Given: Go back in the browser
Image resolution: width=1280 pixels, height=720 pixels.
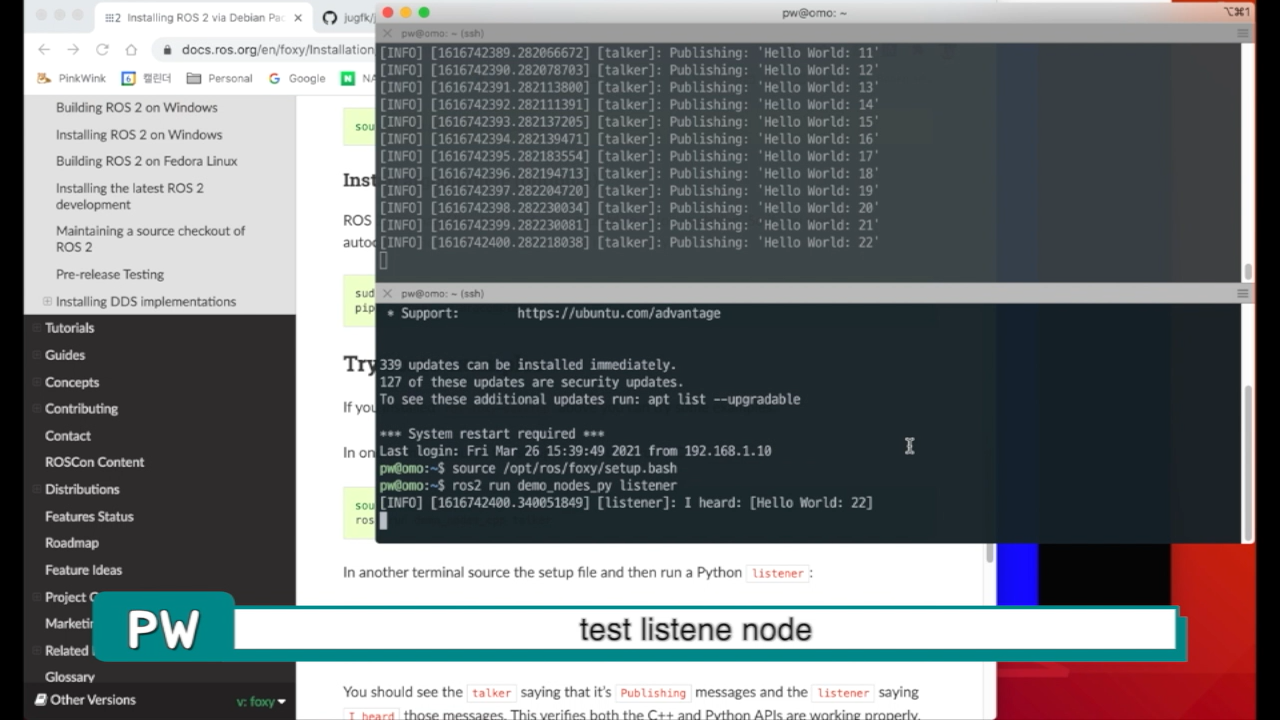Looking at the screenshot, I should [x=44, y=49].
